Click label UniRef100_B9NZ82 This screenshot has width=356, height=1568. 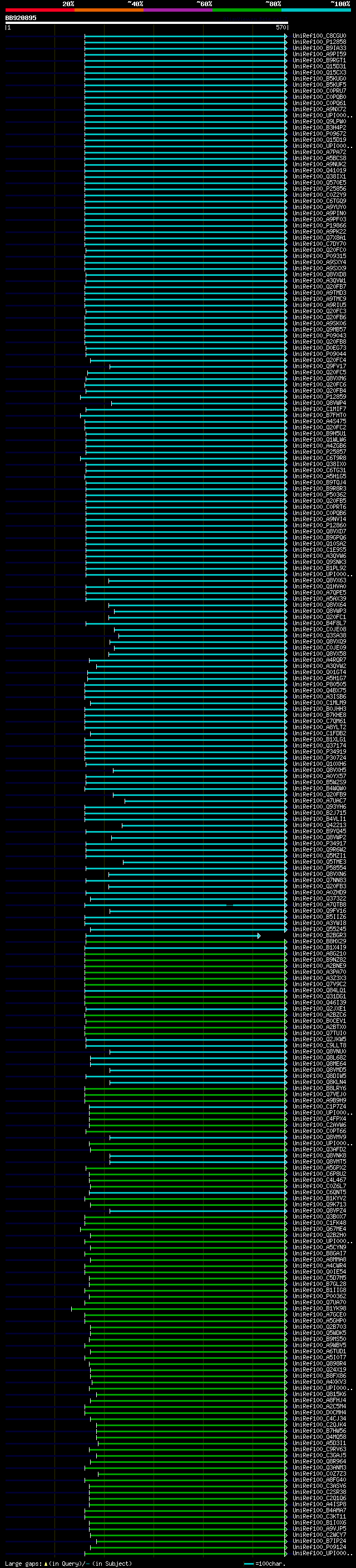[x=319, y=959]
